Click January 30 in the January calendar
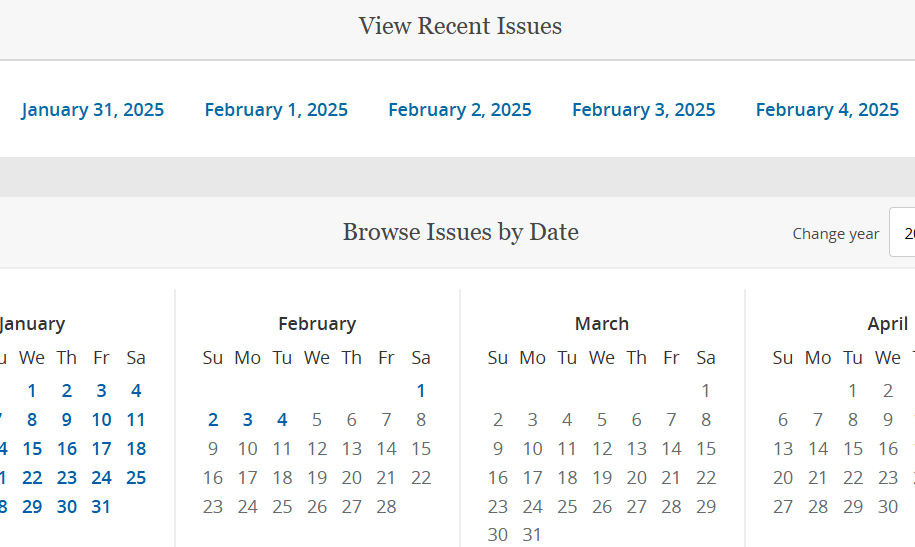This screenshot has height=547, width=915. click(67, 507)
